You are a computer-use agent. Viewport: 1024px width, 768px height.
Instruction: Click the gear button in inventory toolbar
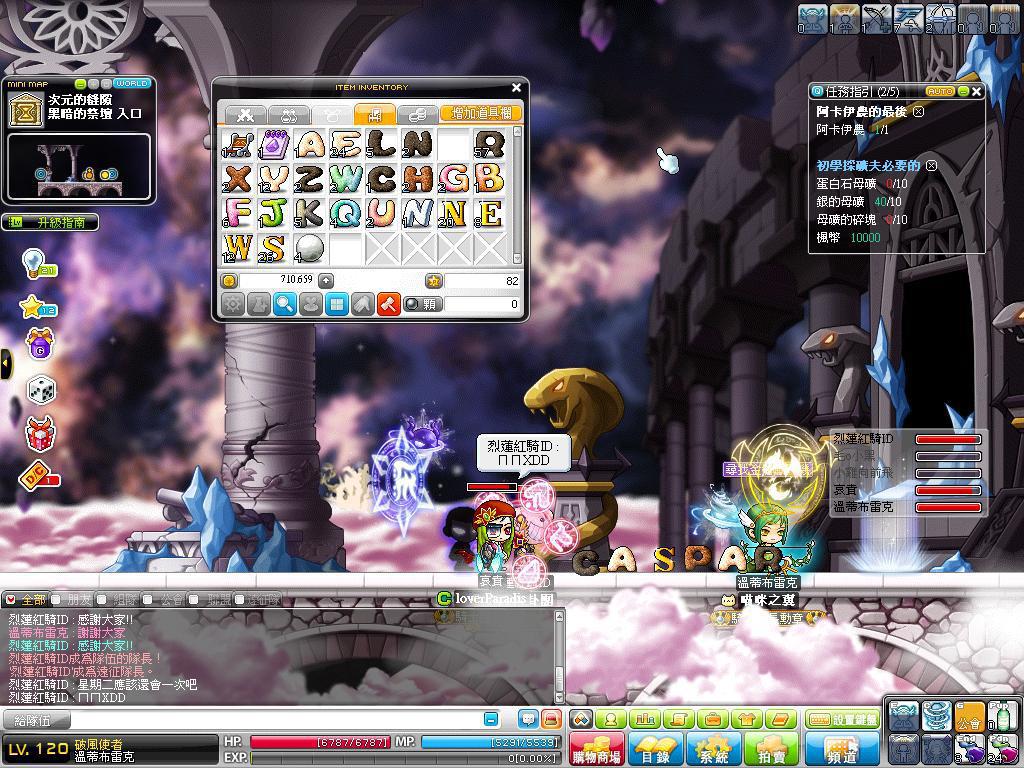(233, 304)
